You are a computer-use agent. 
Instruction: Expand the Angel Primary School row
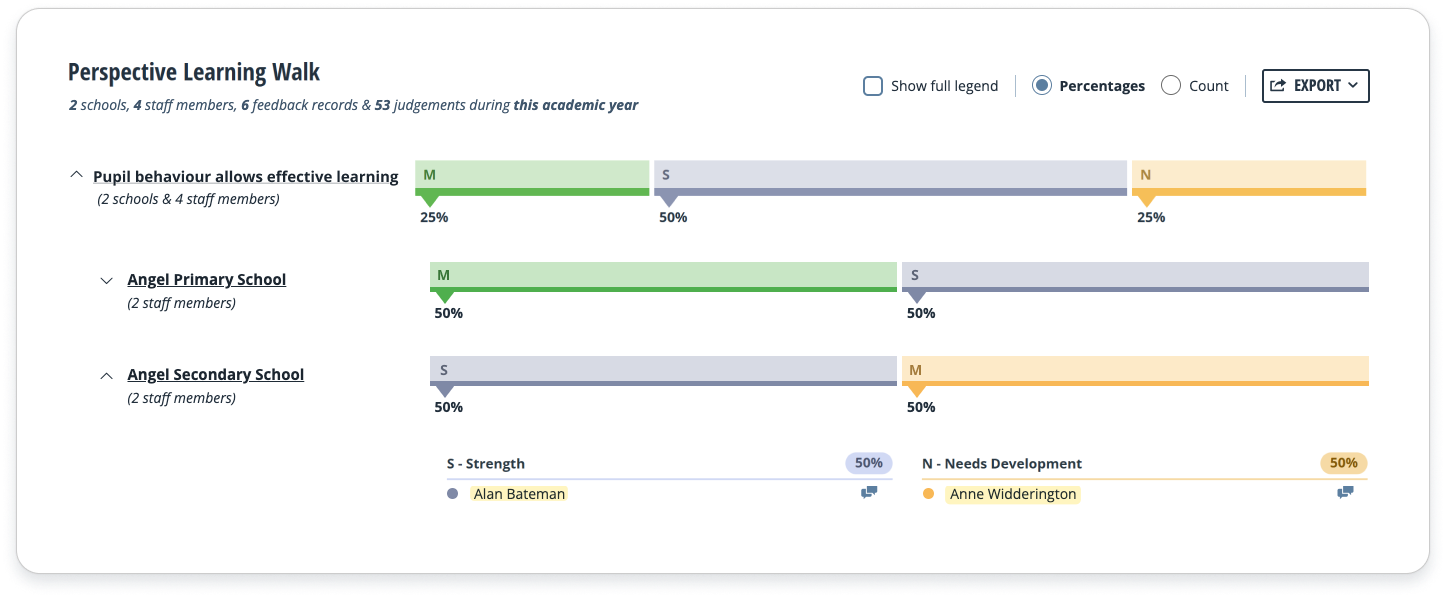click(x=107, y=281)
